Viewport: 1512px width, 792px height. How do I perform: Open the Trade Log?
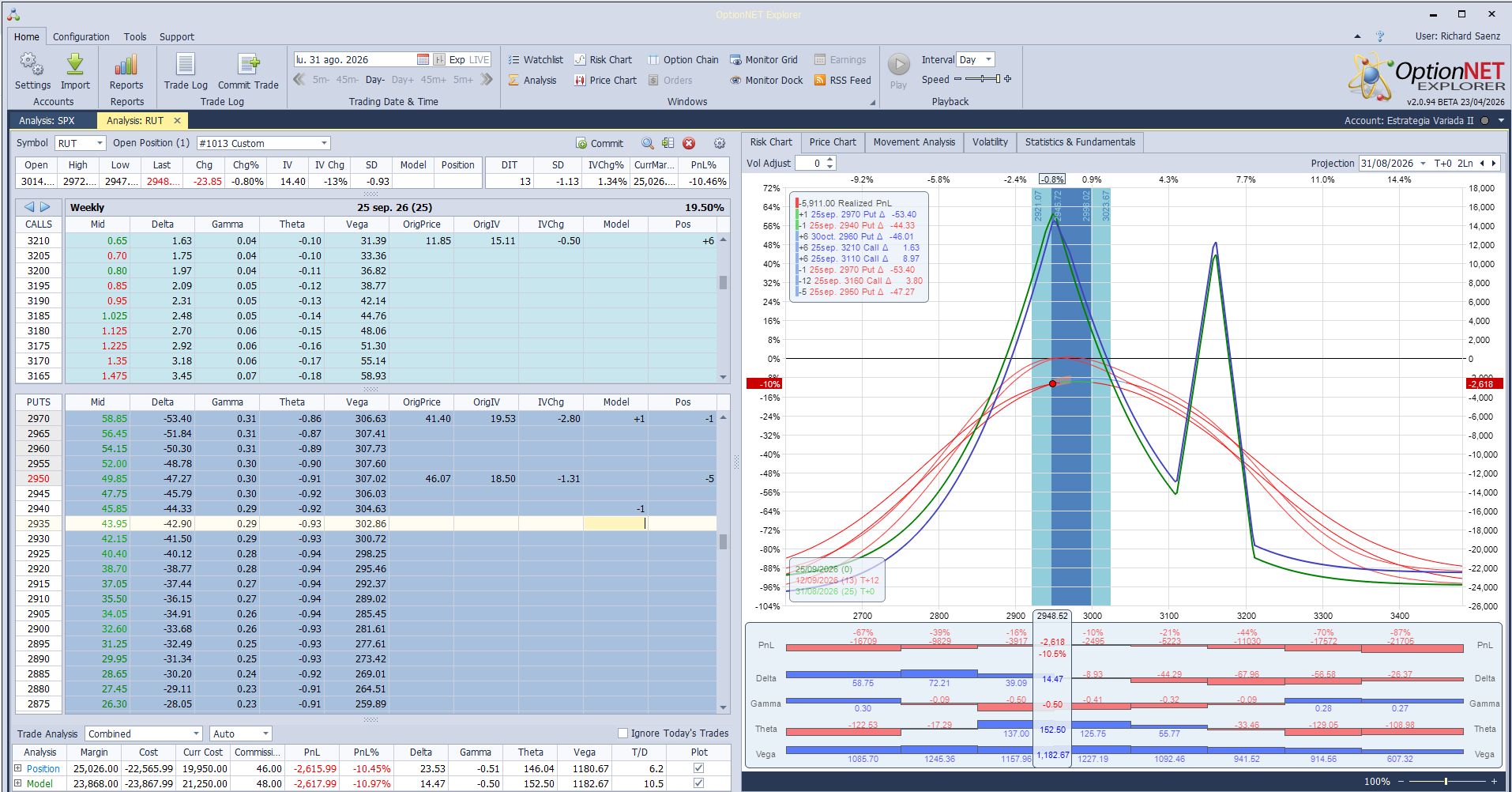coord(186,71)
